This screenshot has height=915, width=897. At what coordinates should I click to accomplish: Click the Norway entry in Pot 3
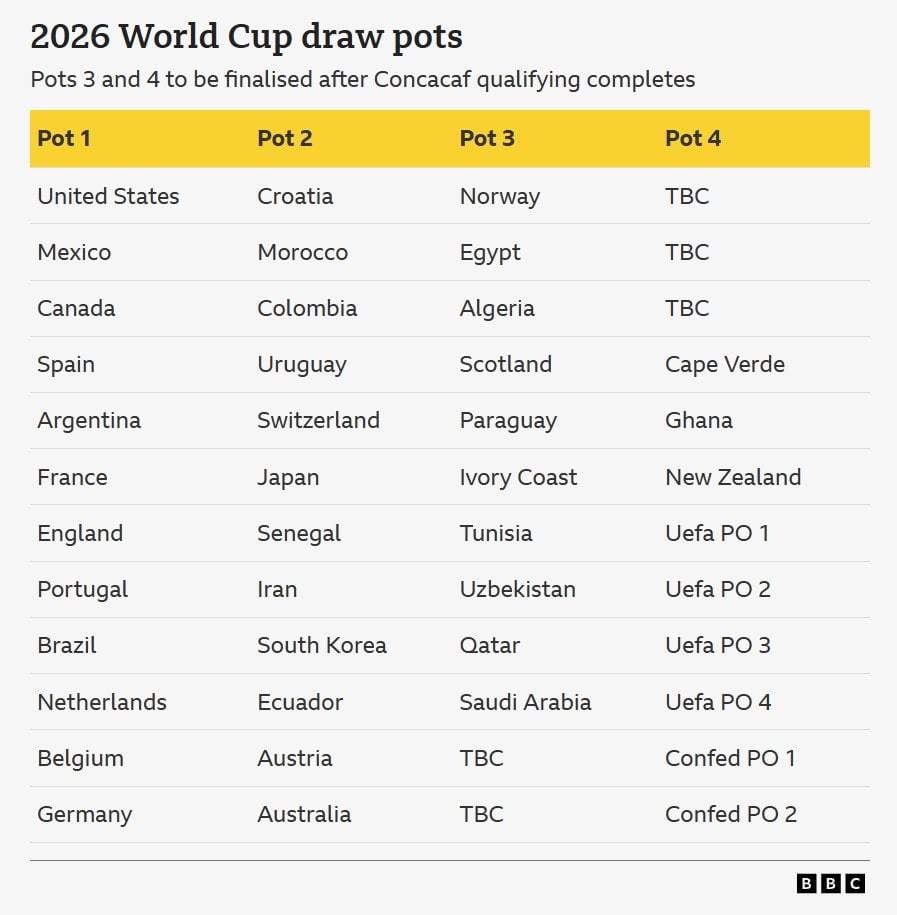tap(500, 197)
